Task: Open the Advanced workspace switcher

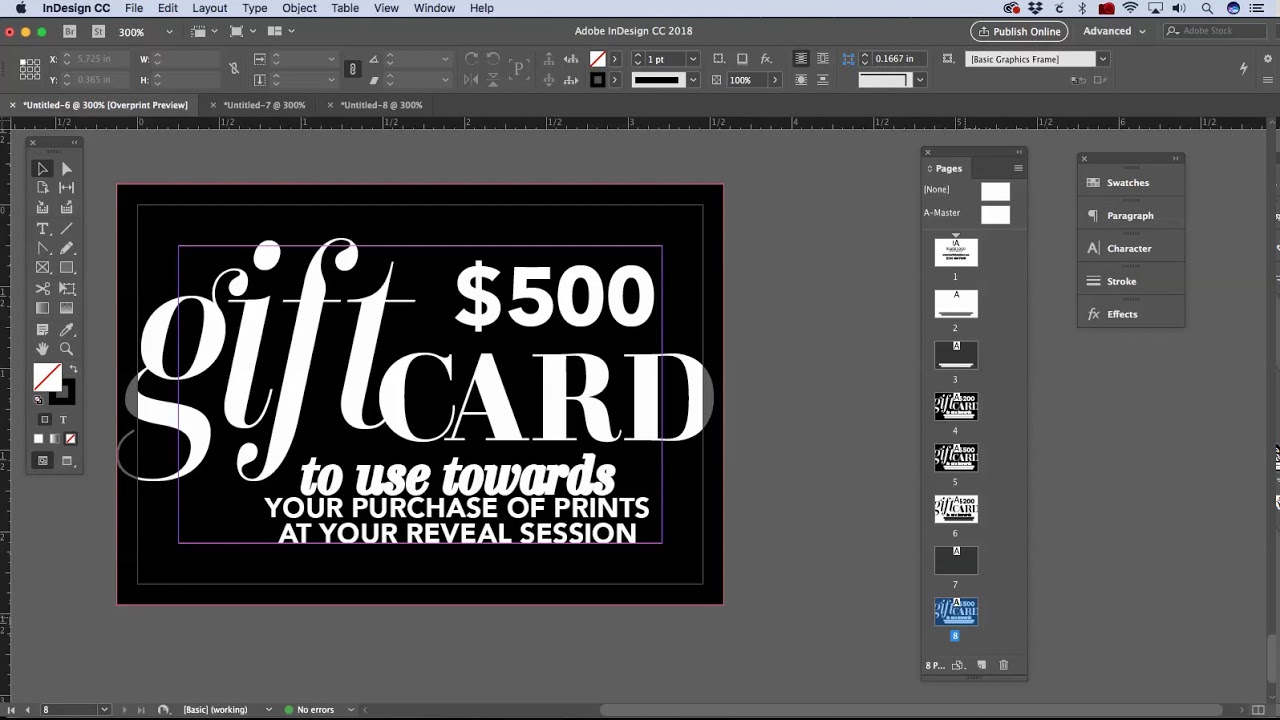Action: (1114, 31)
